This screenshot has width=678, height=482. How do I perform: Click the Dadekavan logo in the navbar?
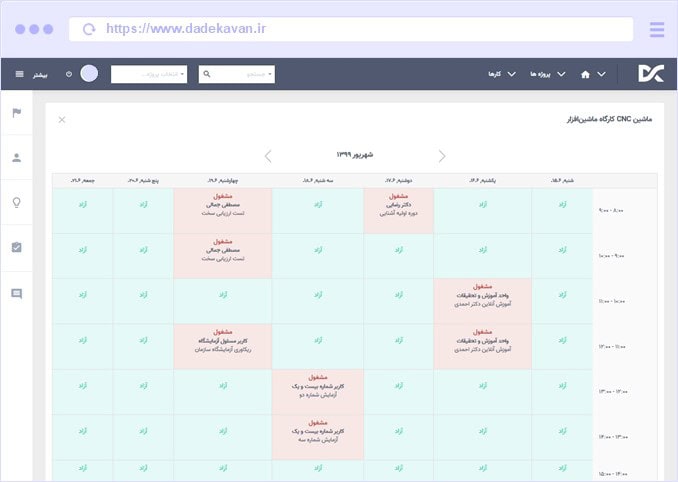click(x=648, y=74)
